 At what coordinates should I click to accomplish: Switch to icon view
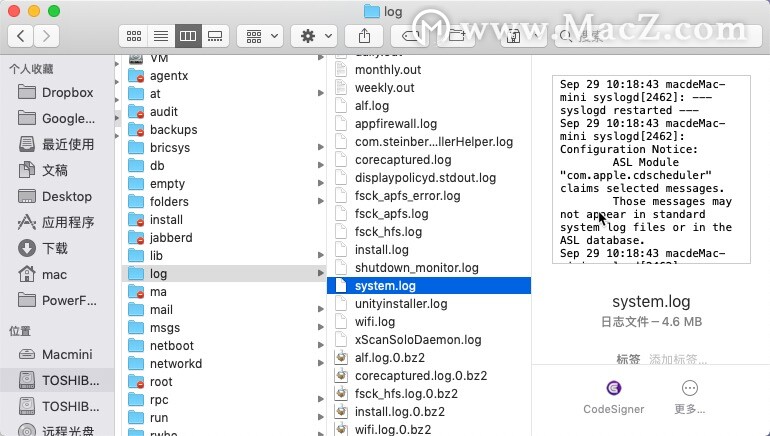coord(134,36)
